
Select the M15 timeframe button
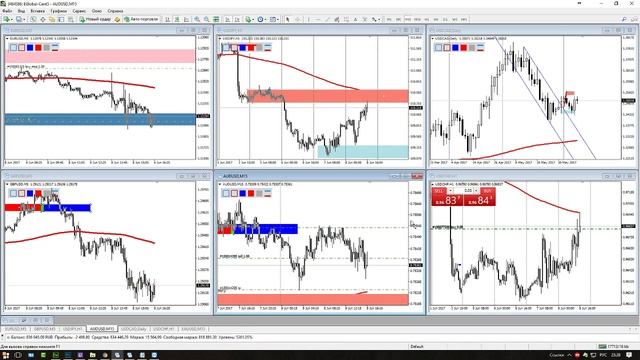(408, 19)
